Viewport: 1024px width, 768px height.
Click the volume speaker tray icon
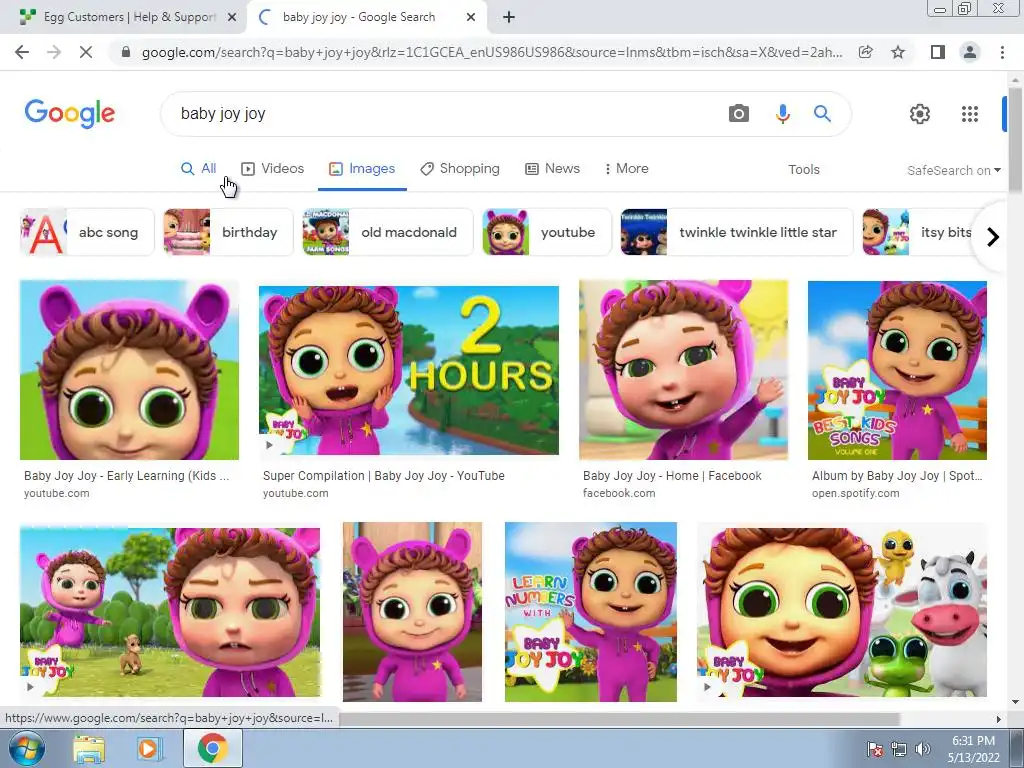[x=923, y=749]
